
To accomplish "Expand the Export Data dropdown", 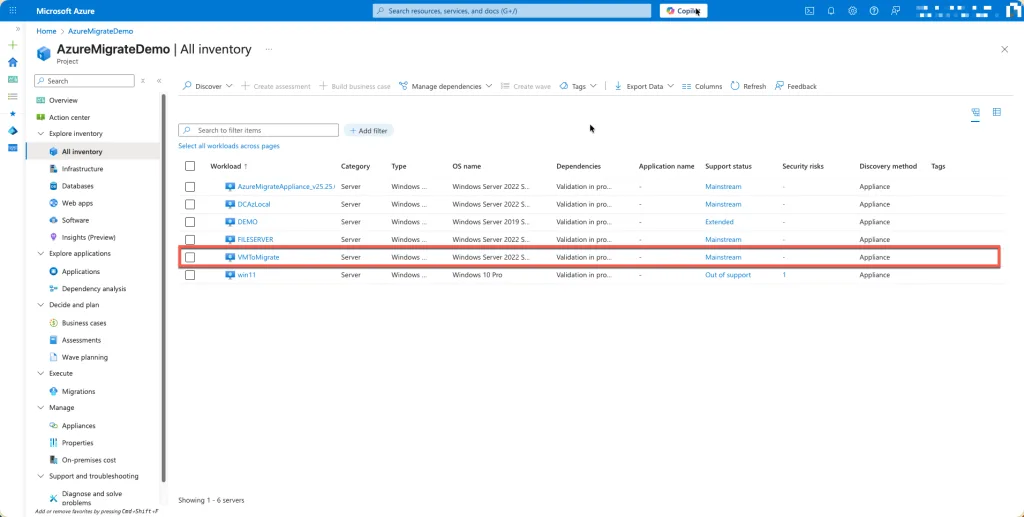I will [643, 86].
